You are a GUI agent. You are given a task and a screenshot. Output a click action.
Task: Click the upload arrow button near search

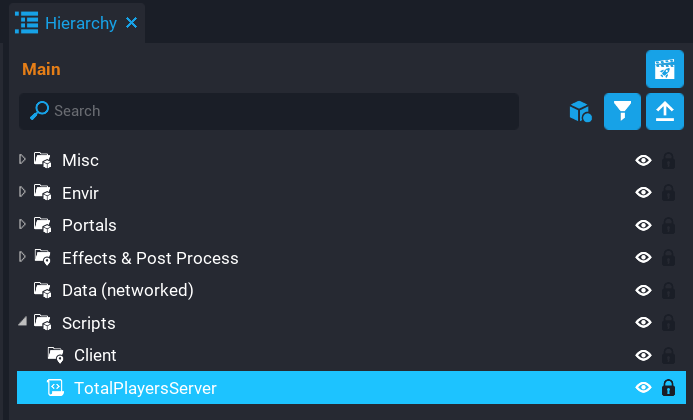coord(664,111)
